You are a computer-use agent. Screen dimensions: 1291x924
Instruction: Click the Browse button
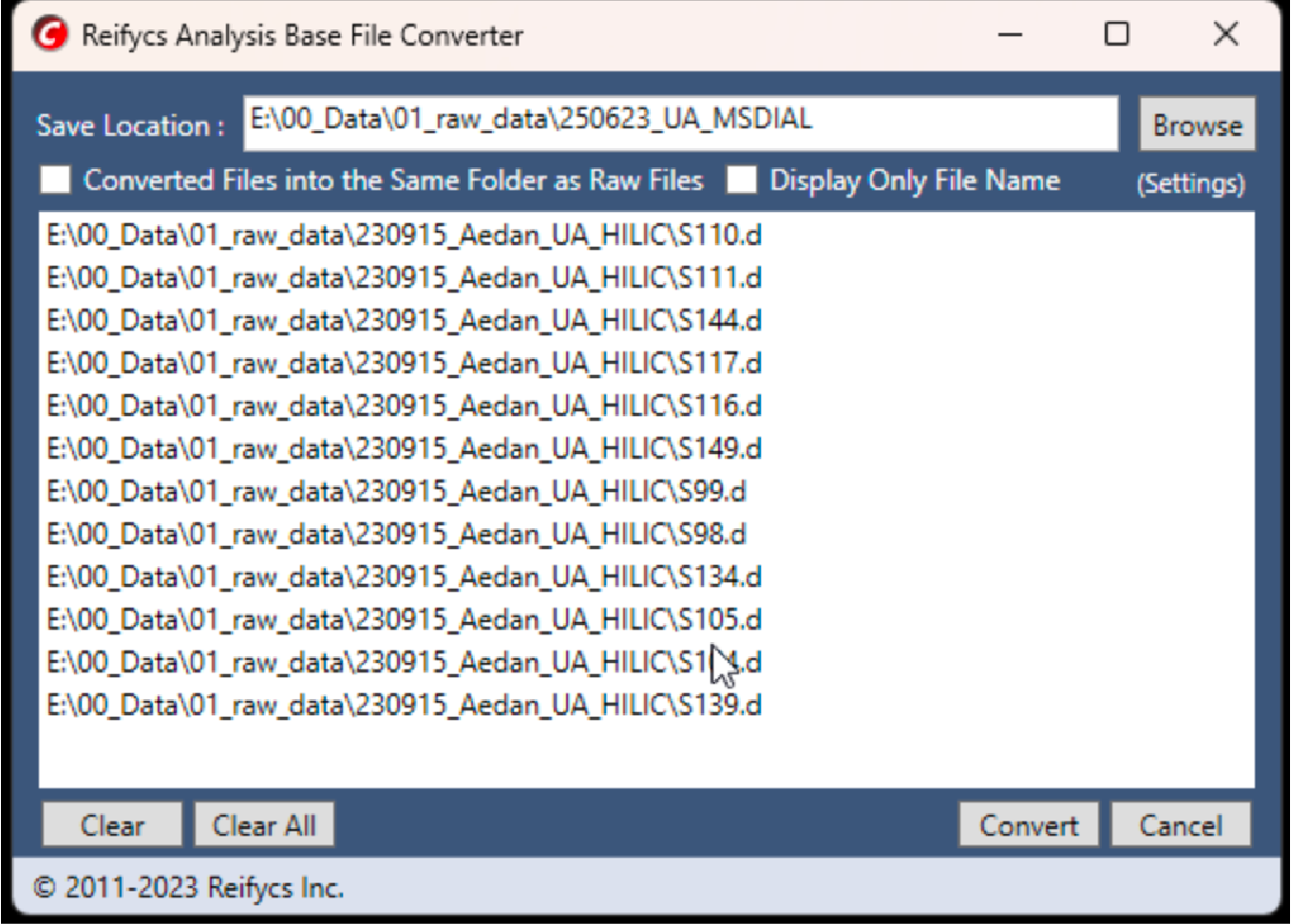[x=1197, y=124]
